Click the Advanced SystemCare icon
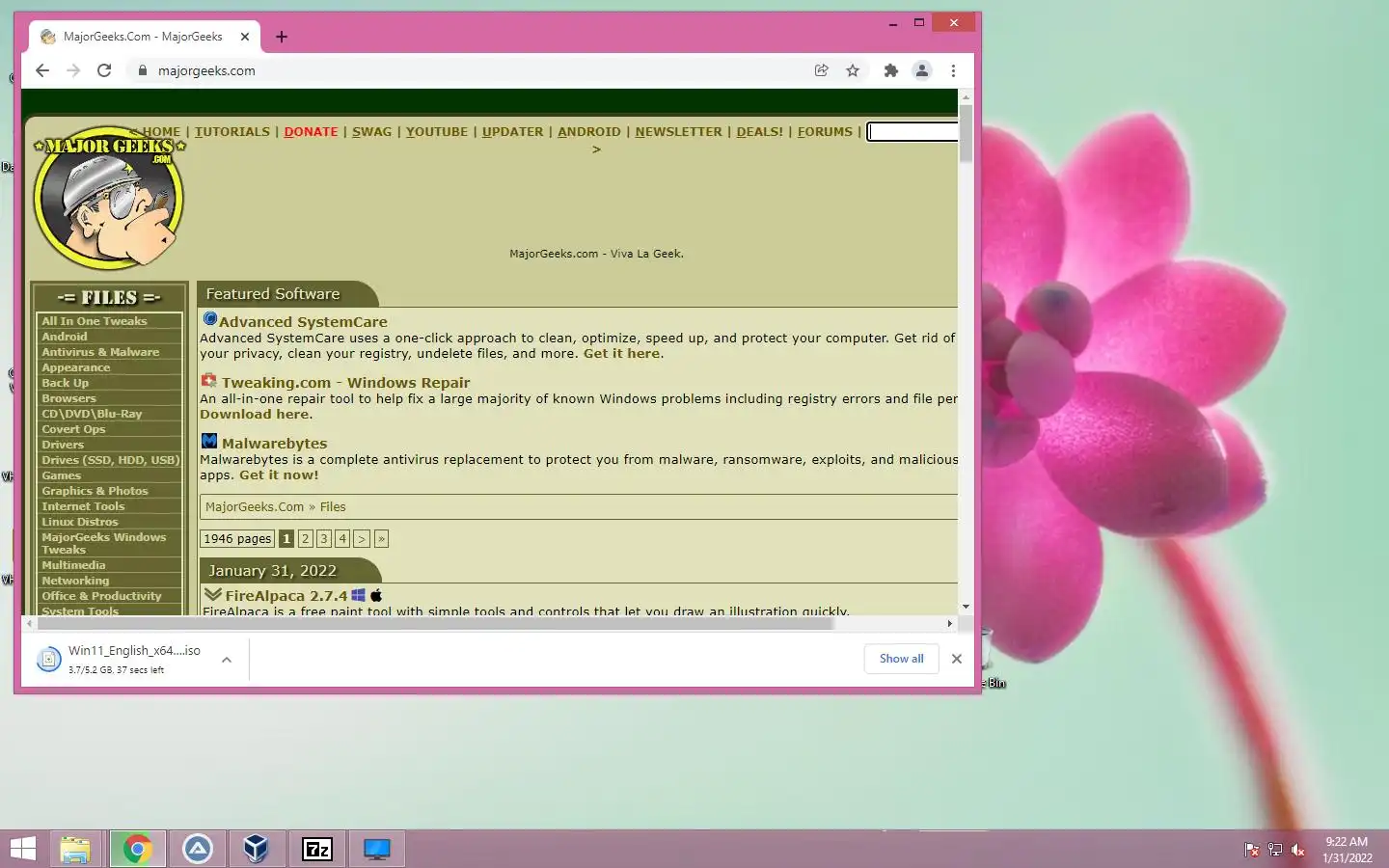This screenshot has height=868, width=1389. coord(209,318)
